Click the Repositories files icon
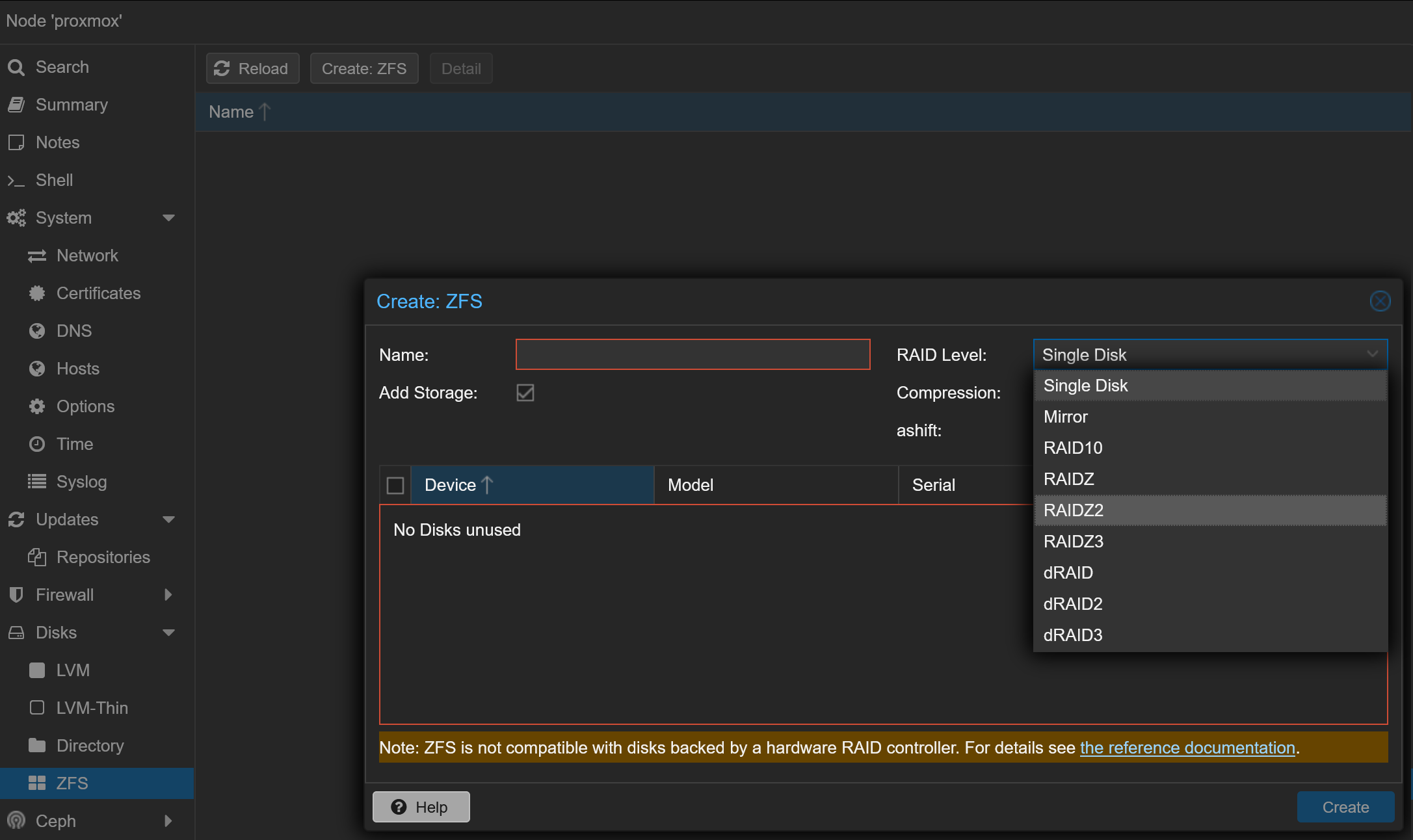Screen dimensions: 1413x840 (x=37, y=557)
